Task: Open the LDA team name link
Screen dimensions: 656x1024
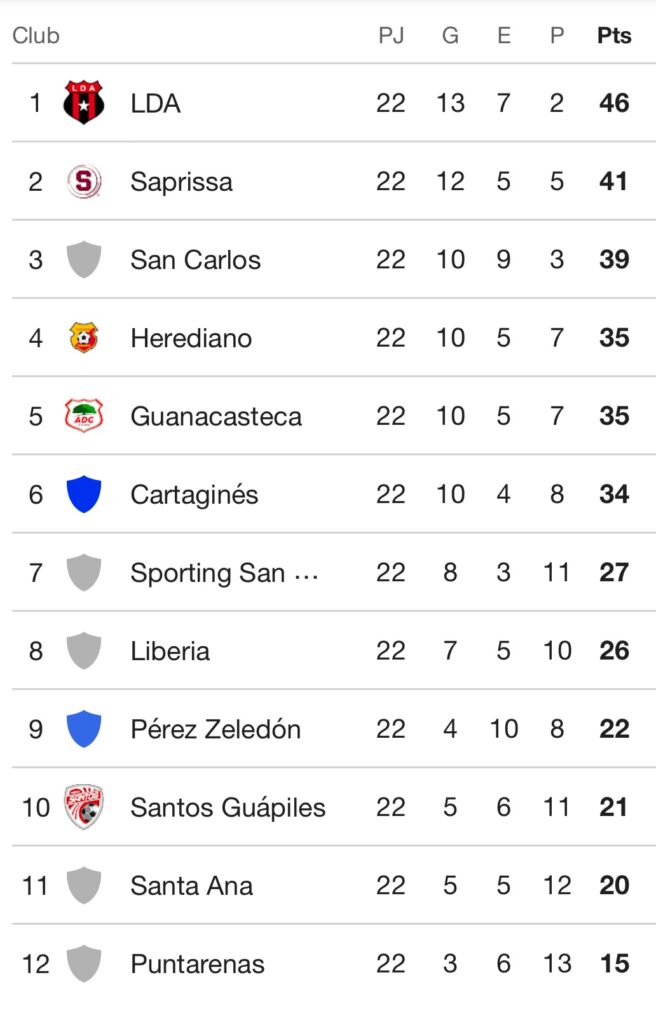Action: [155, 103]
